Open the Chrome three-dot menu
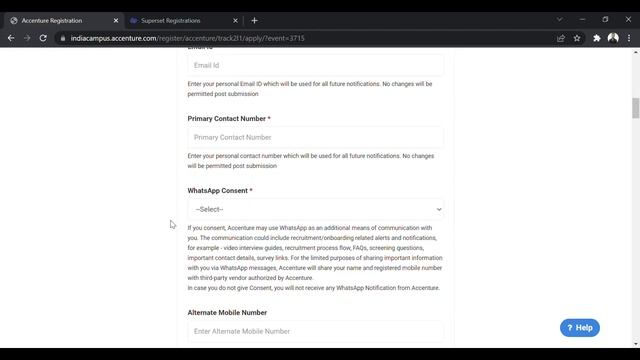Viewport: 640px width, 360px height. coord(629,38)
